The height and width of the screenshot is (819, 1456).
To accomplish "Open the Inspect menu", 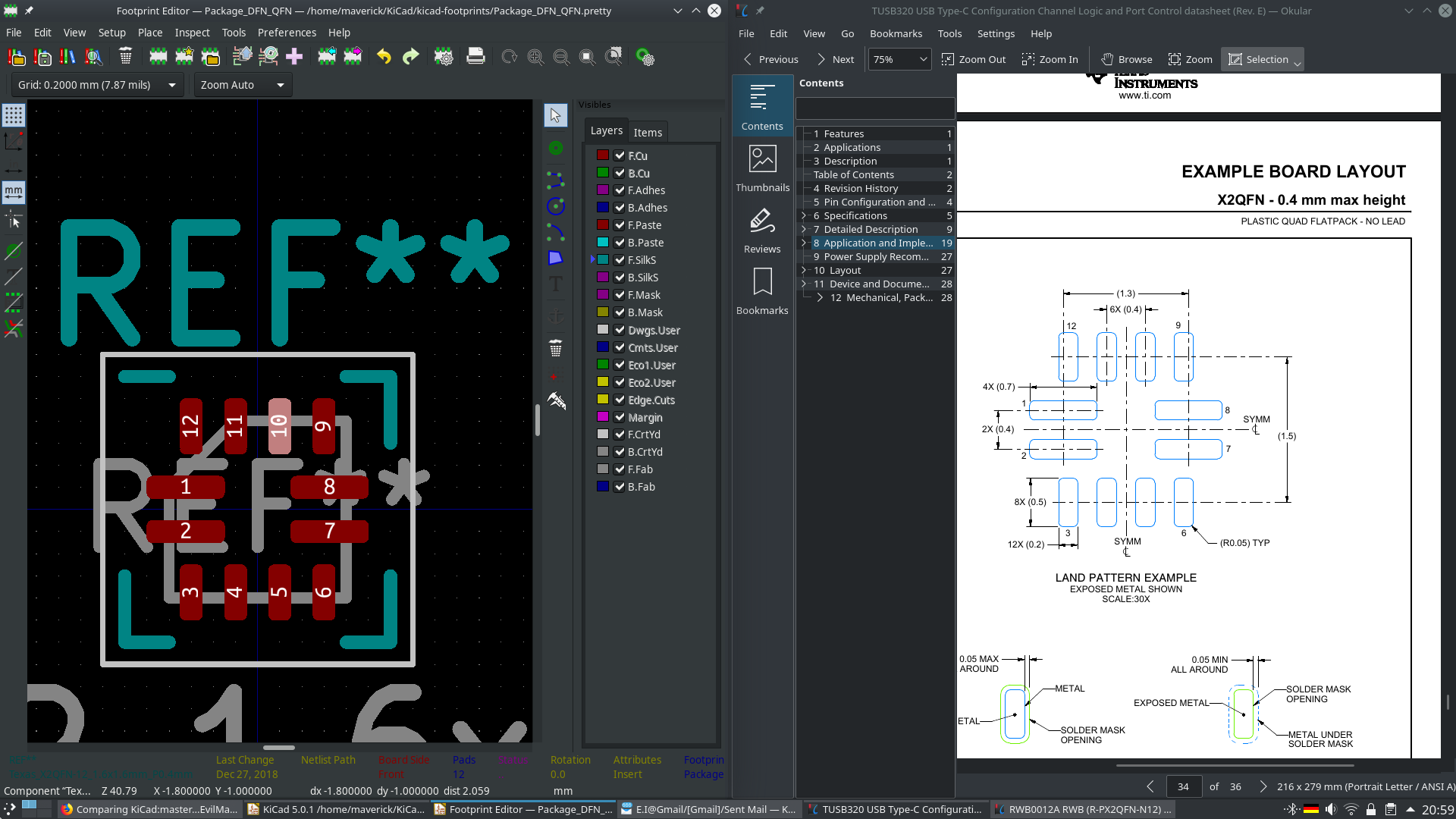I will pyautogui.click(x=192, y=33).
